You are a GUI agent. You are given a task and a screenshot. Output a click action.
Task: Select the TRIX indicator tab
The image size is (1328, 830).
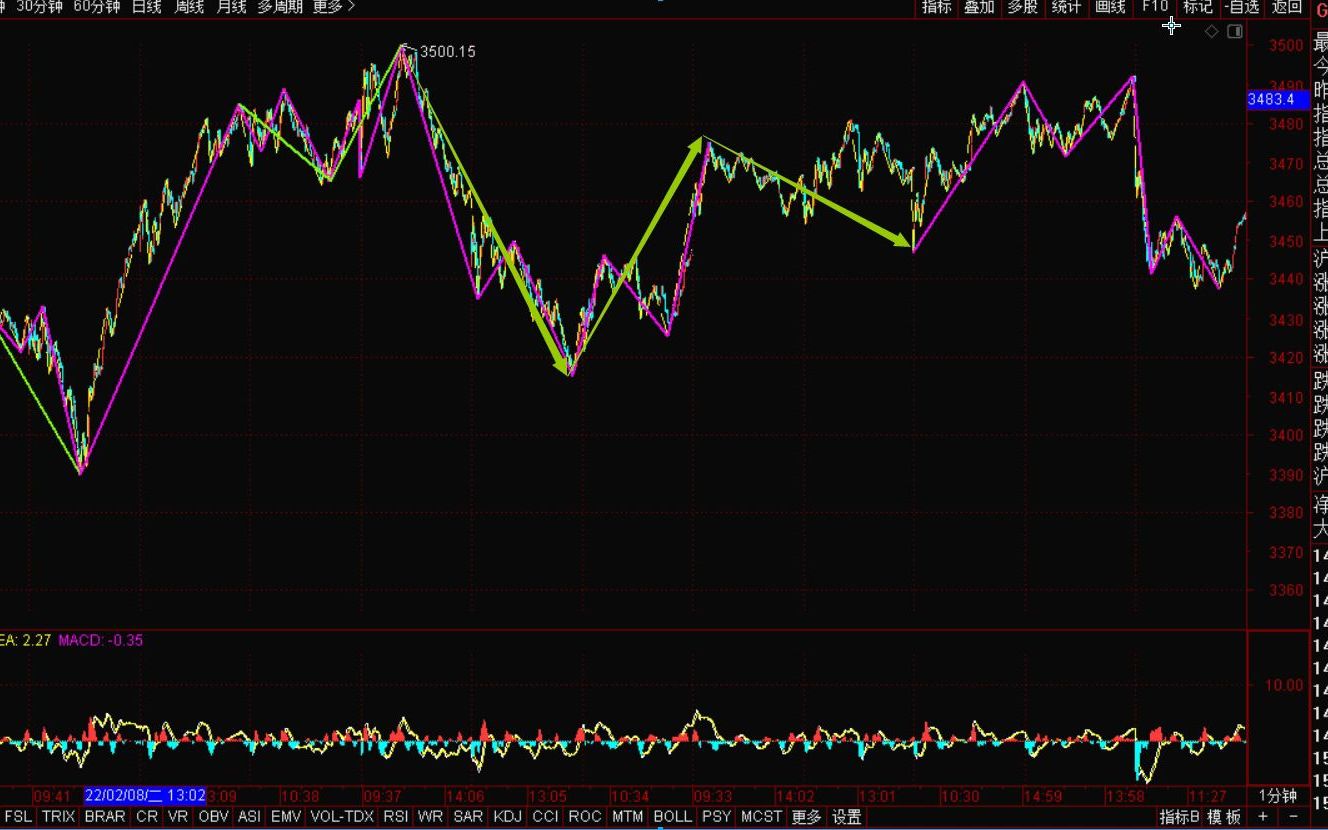tap(58, 817)
